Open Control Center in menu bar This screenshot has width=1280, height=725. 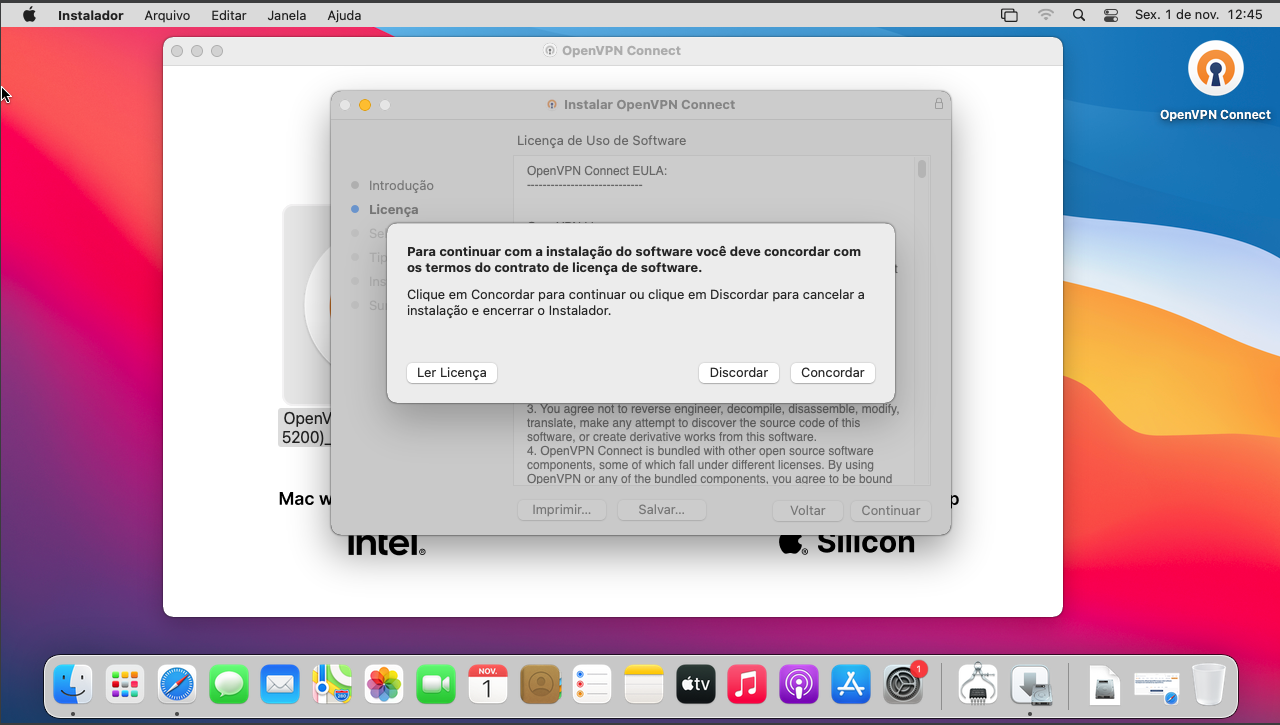(x=1111, y=15)
